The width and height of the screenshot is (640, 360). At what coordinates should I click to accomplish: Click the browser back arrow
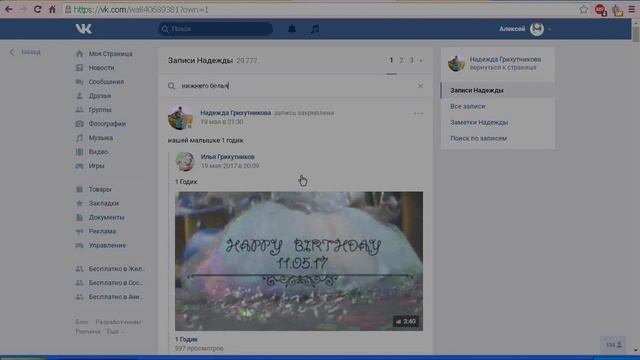point(9,9)
